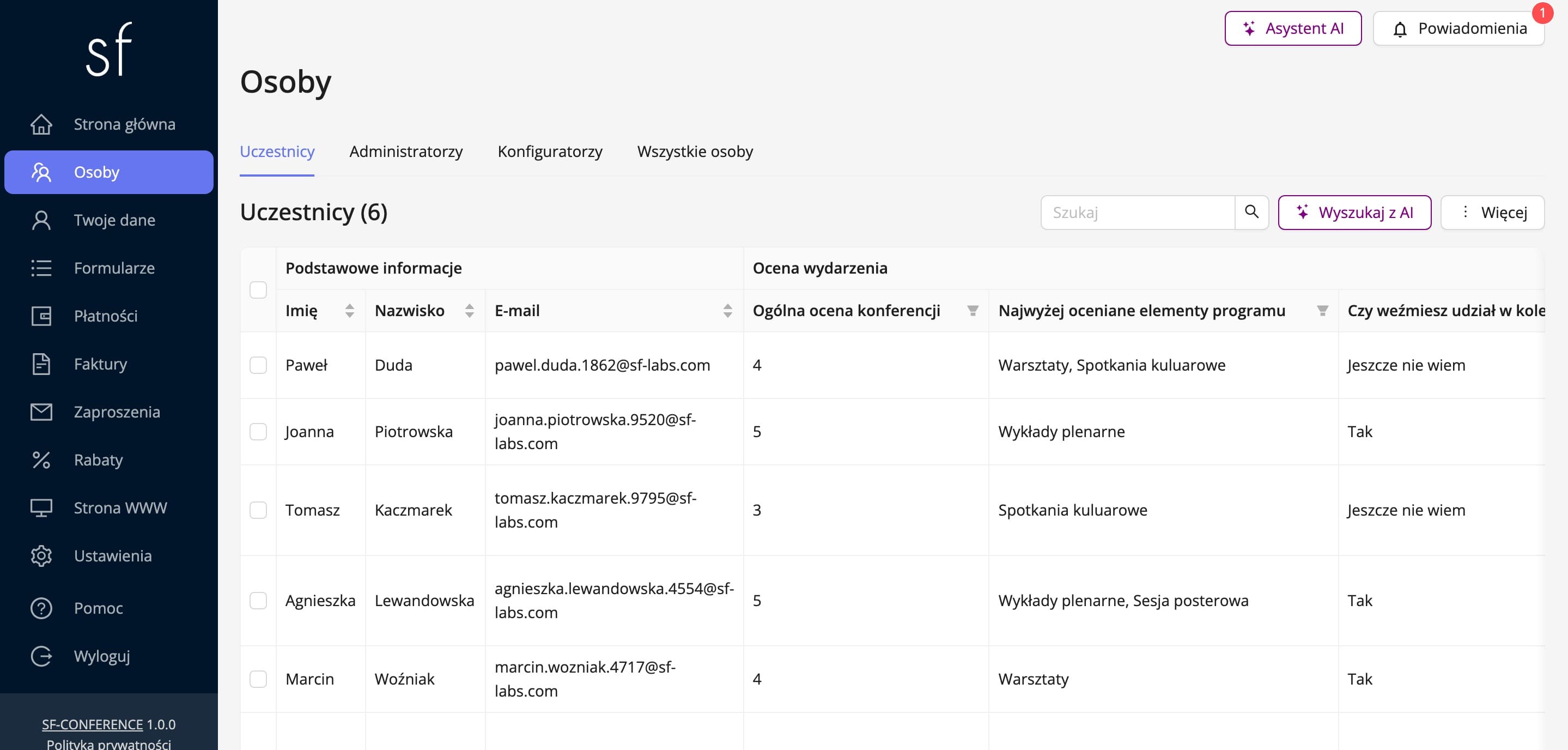Image resolution: width=1568 pixels, height=750 pixels.
Task: Switch to the Wszystkie osoby tab
Action: (x=695, y=152)
